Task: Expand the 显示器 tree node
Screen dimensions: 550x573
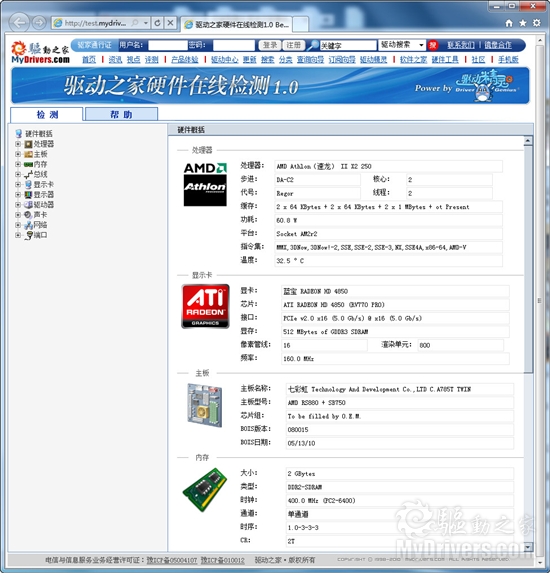Action: tap(18, 194)
